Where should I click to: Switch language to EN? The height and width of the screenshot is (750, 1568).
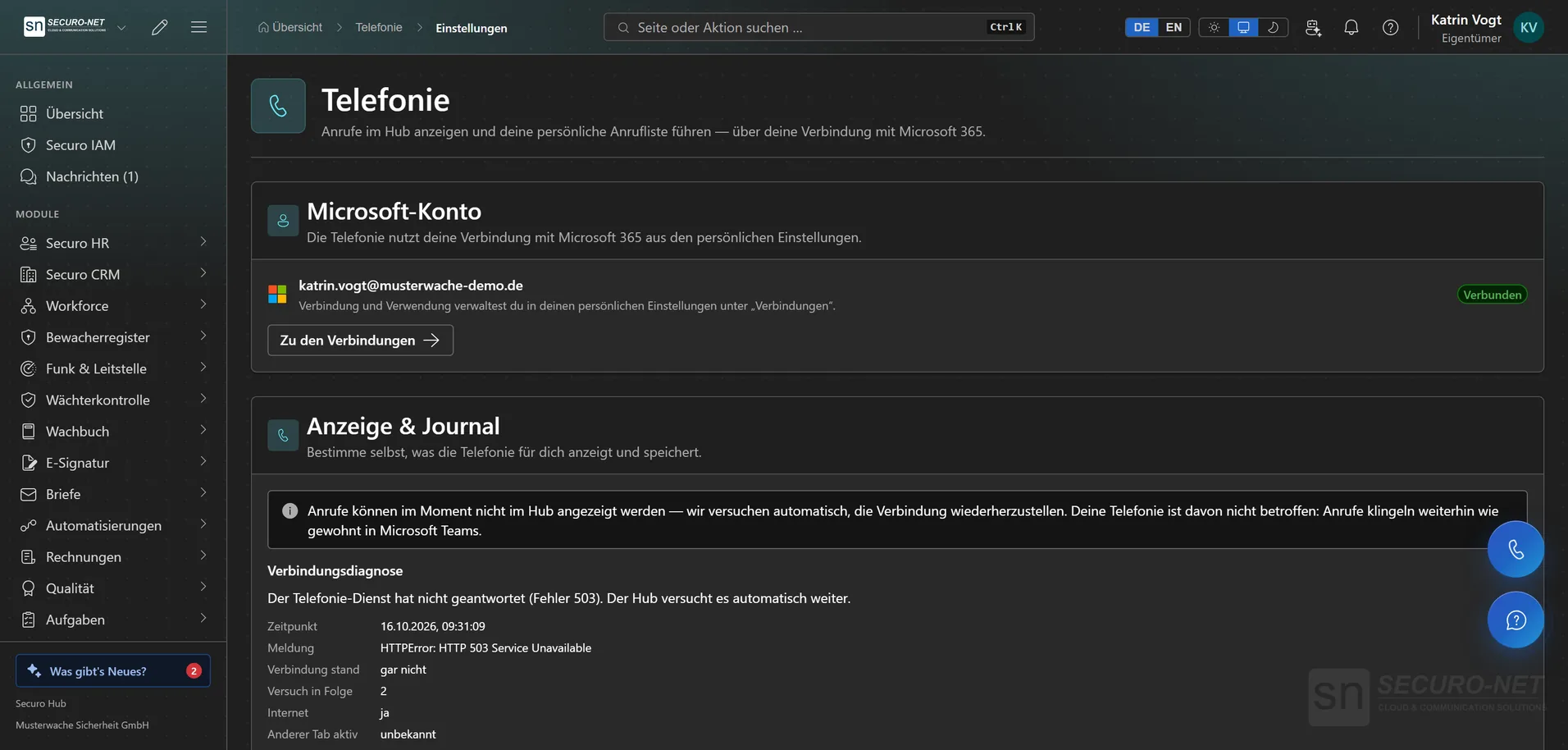tap(1174, 27)
